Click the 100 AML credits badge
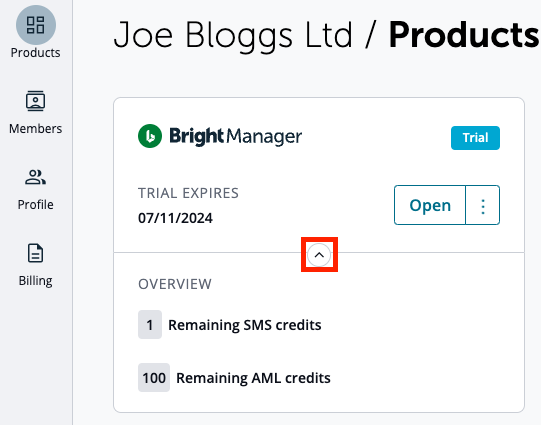This screenshot has height=425, width=541. (x=154, y=378)
